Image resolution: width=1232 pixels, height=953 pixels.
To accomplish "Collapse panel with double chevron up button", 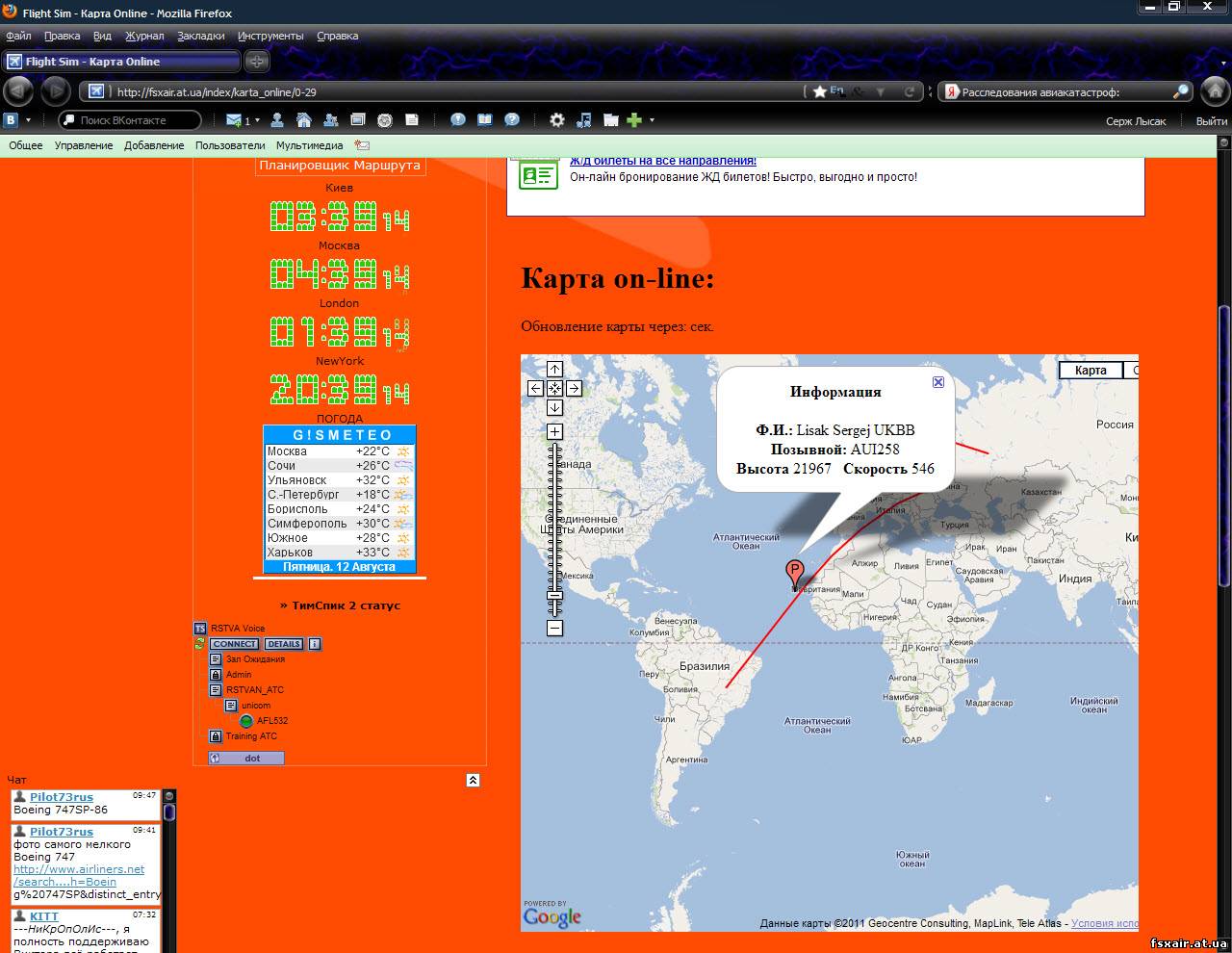I will pos(473,781).
